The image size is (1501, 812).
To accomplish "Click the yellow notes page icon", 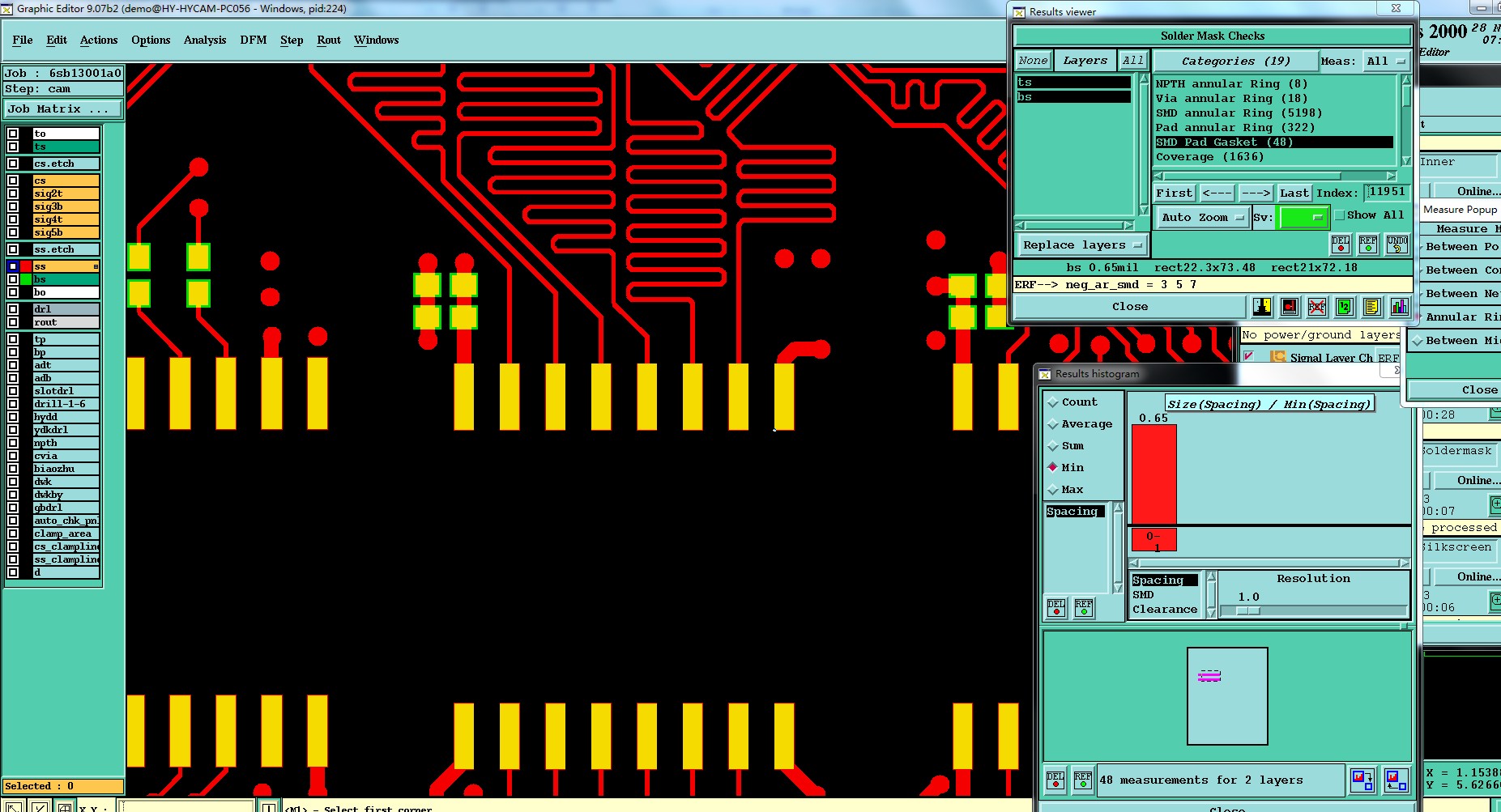I will pyautogui.click(x=1371, y=307).
